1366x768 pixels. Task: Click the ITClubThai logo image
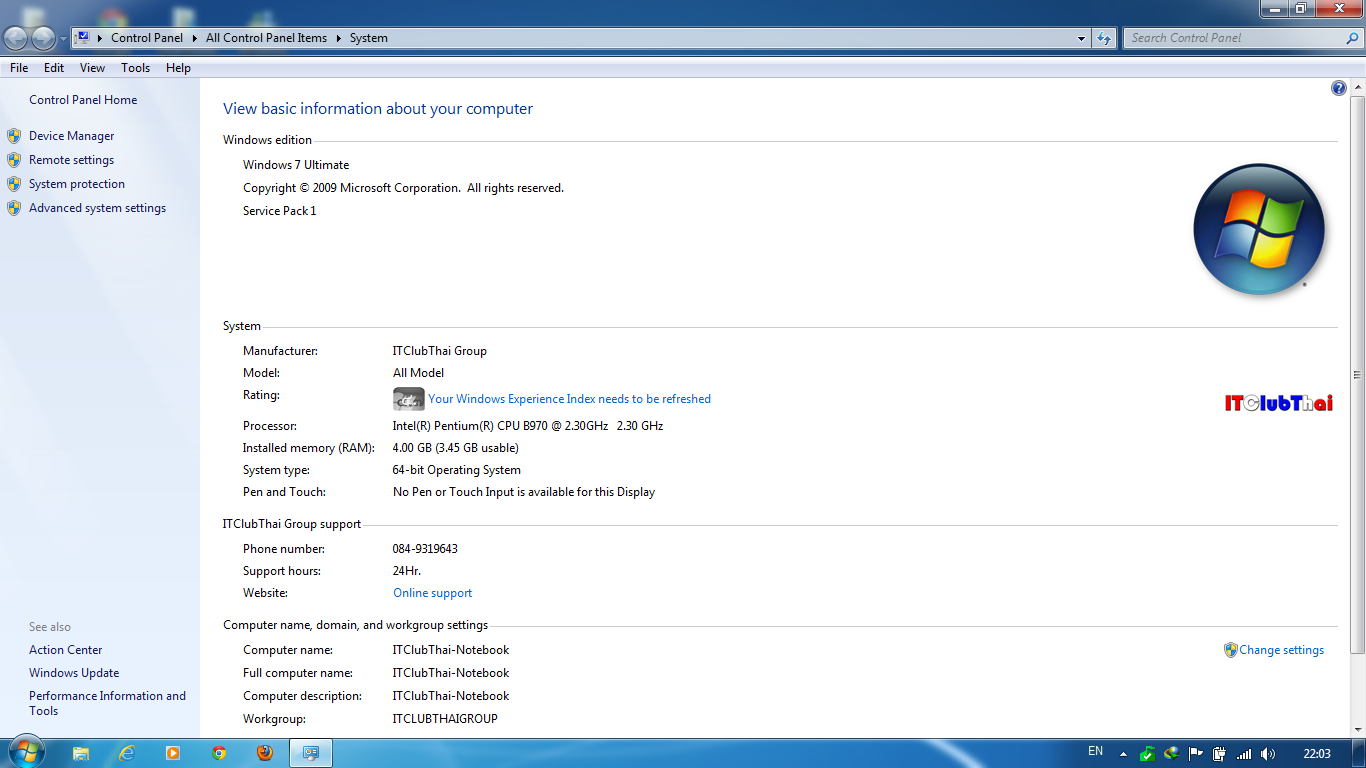click(1279, 403)
